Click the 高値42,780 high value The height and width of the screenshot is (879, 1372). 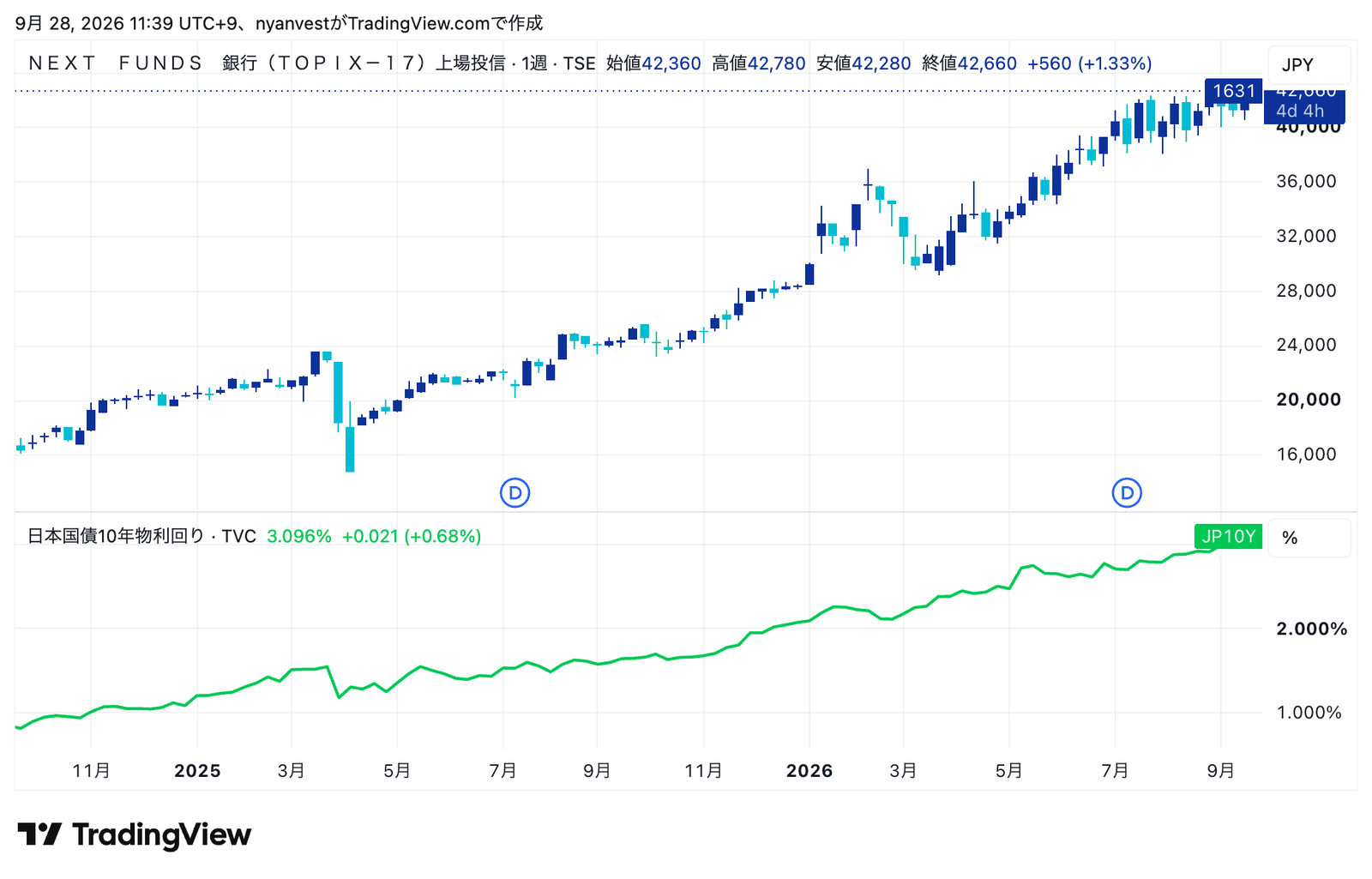759,63
